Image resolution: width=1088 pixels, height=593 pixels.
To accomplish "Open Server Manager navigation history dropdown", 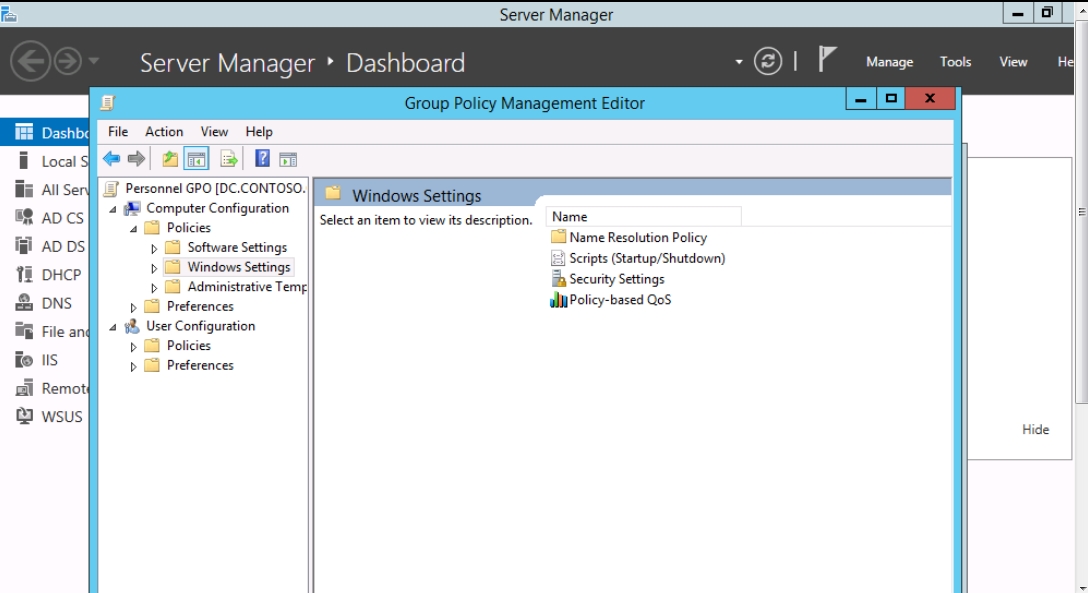I will tap(94, 61).
